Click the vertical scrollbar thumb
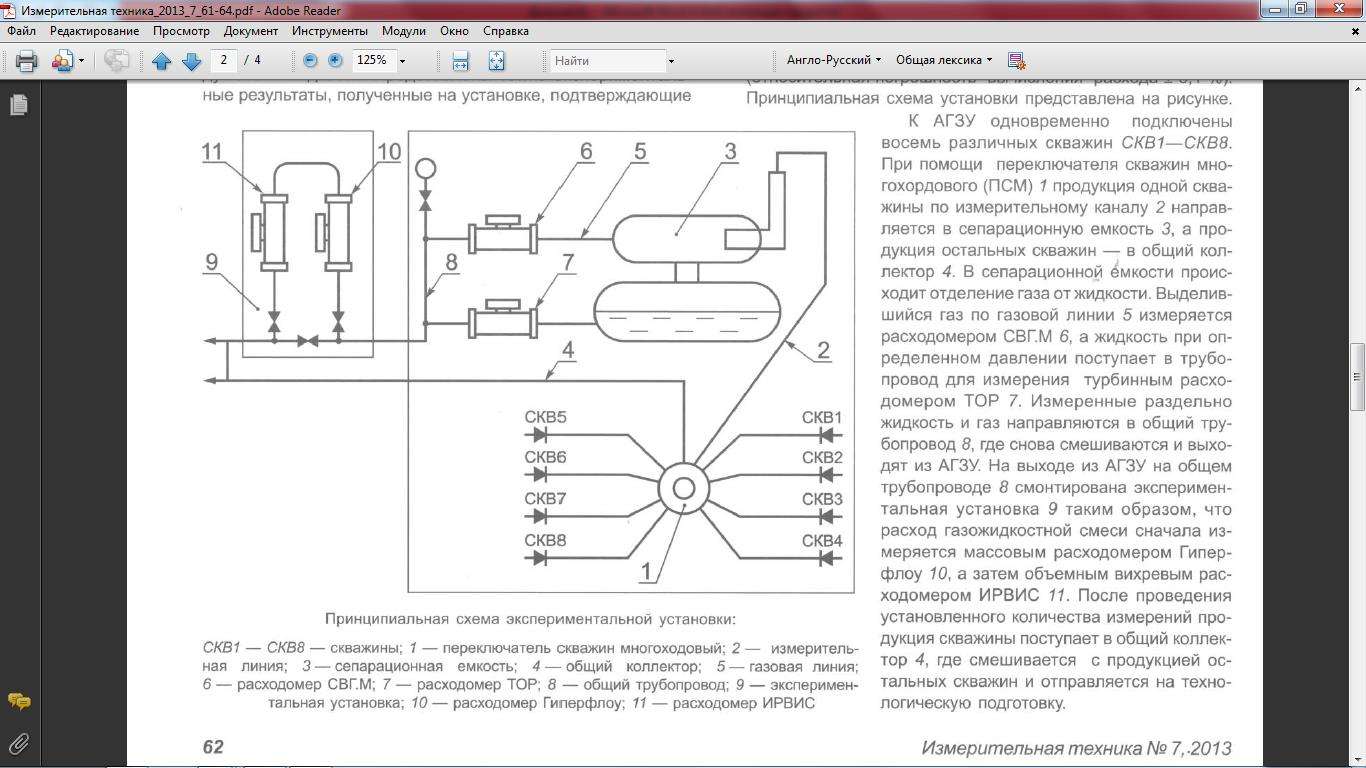Viewport: 1366px width, 768px height. click(1357, 377)
